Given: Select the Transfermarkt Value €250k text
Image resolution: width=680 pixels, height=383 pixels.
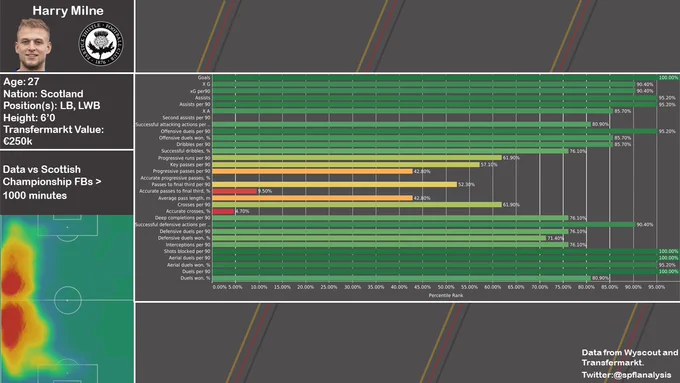Looking at the screenshot, I should tap(53, 135).
